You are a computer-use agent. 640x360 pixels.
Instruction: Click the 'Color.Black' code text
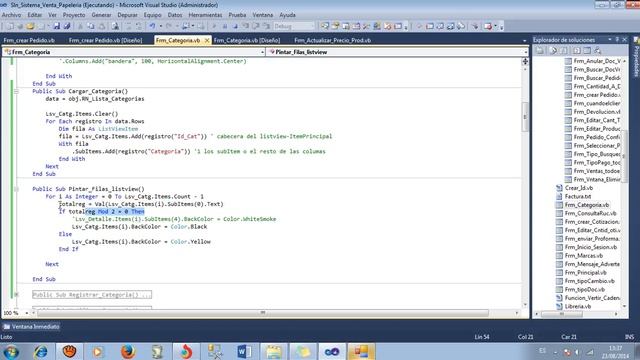(x=189, y=227)
